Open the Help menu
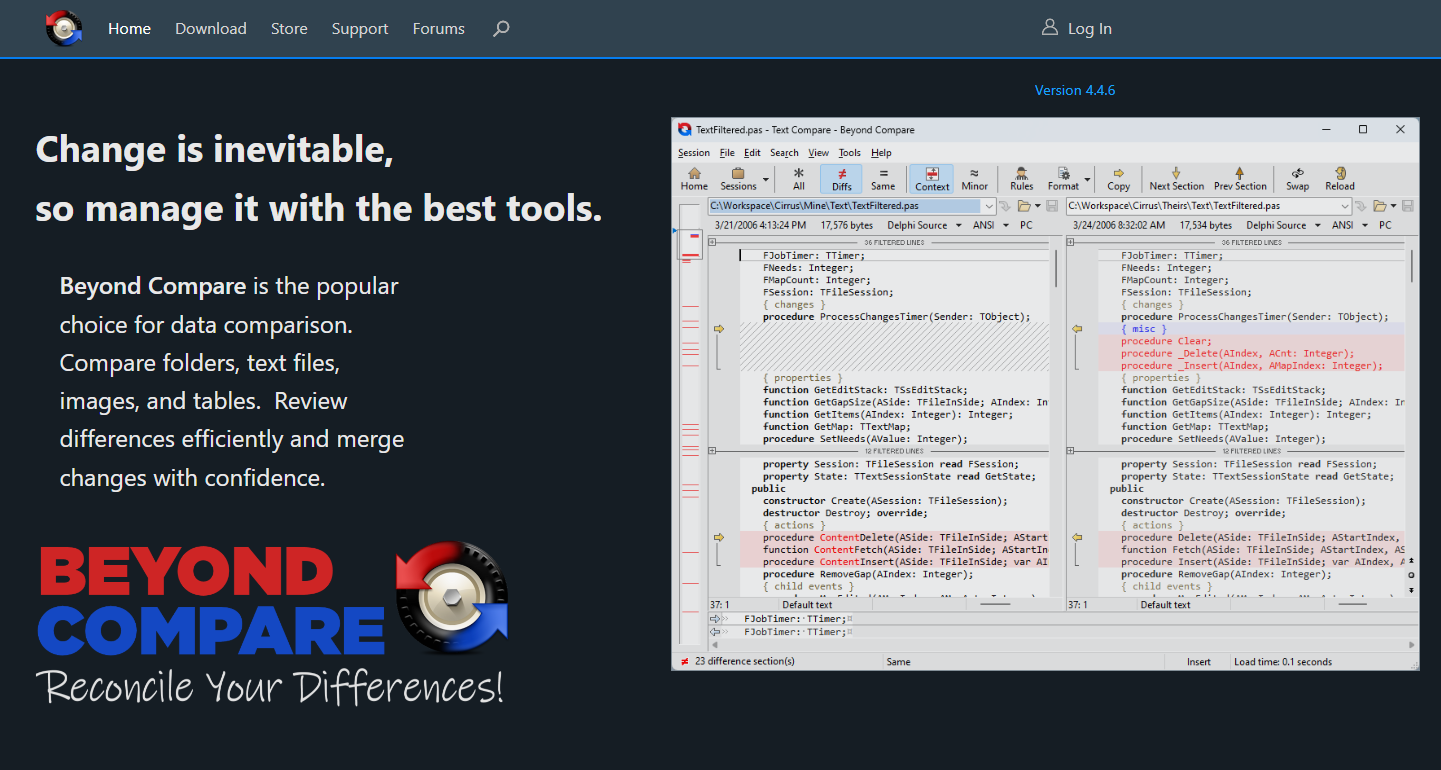Screen dimensions: 1441x770 click(881, 153)
